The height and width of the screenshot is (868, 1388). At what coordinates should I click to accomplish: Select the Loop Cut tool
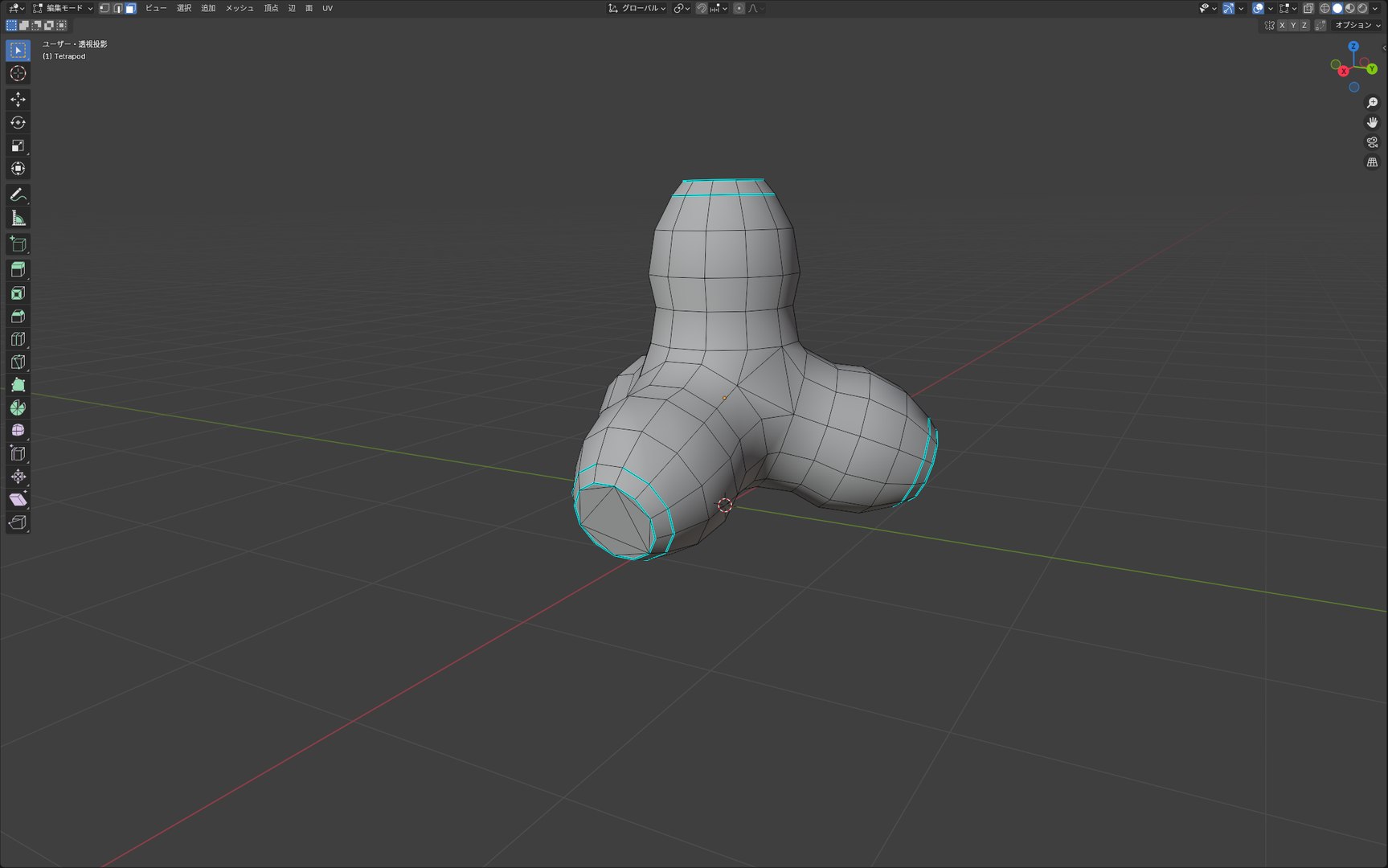(18, 339)
